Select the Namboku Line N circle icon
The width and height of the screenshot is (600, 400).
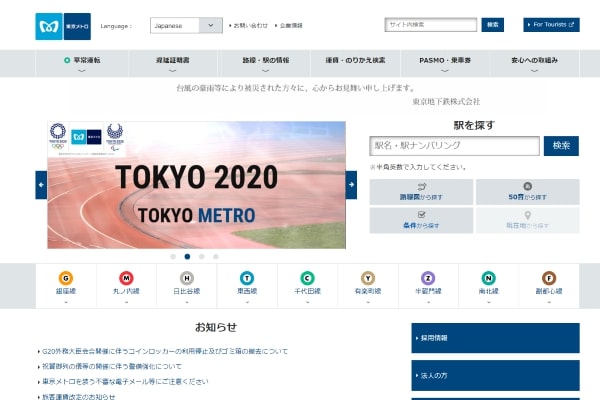tap(489, 278)
